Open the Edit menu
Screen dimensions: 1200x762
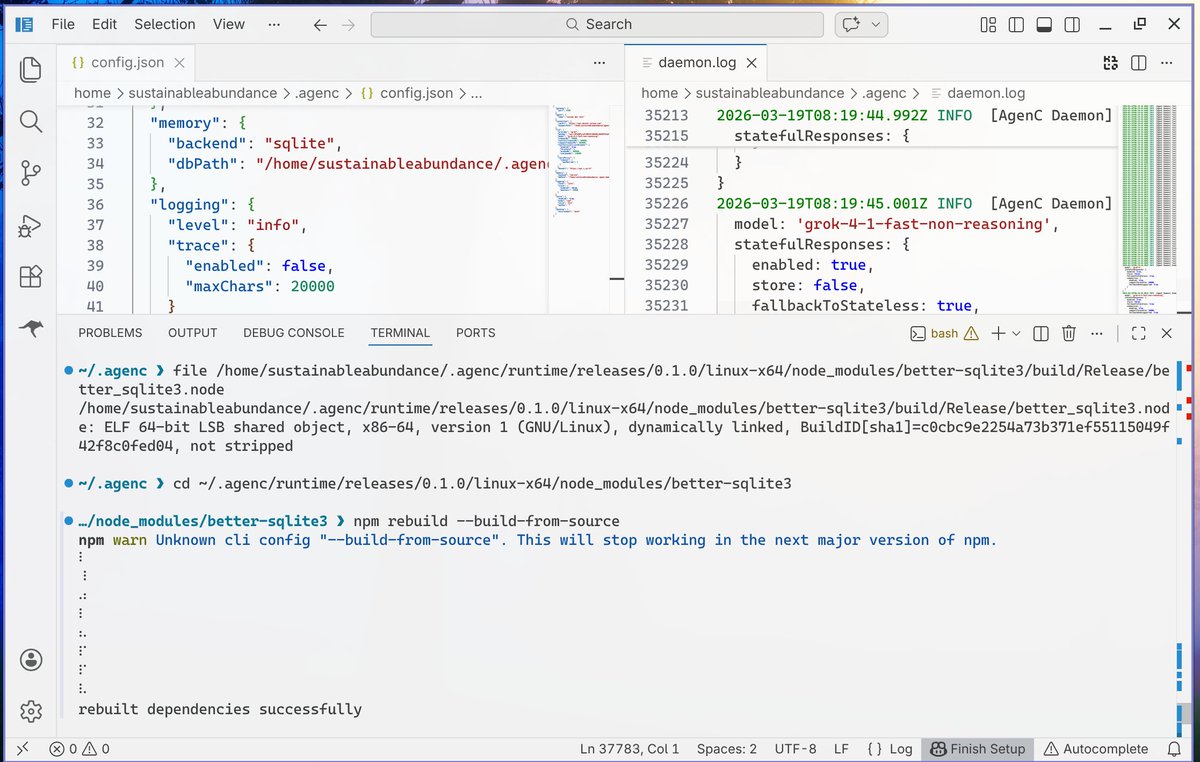pyautogui.click(x=104, y=24)
